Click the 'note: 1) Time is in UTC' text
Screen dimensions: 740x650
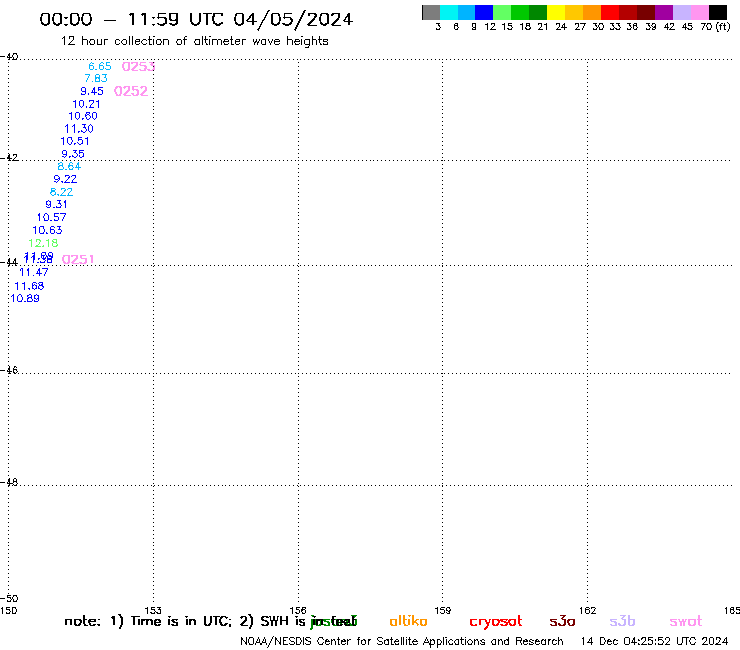coord(147,621)
